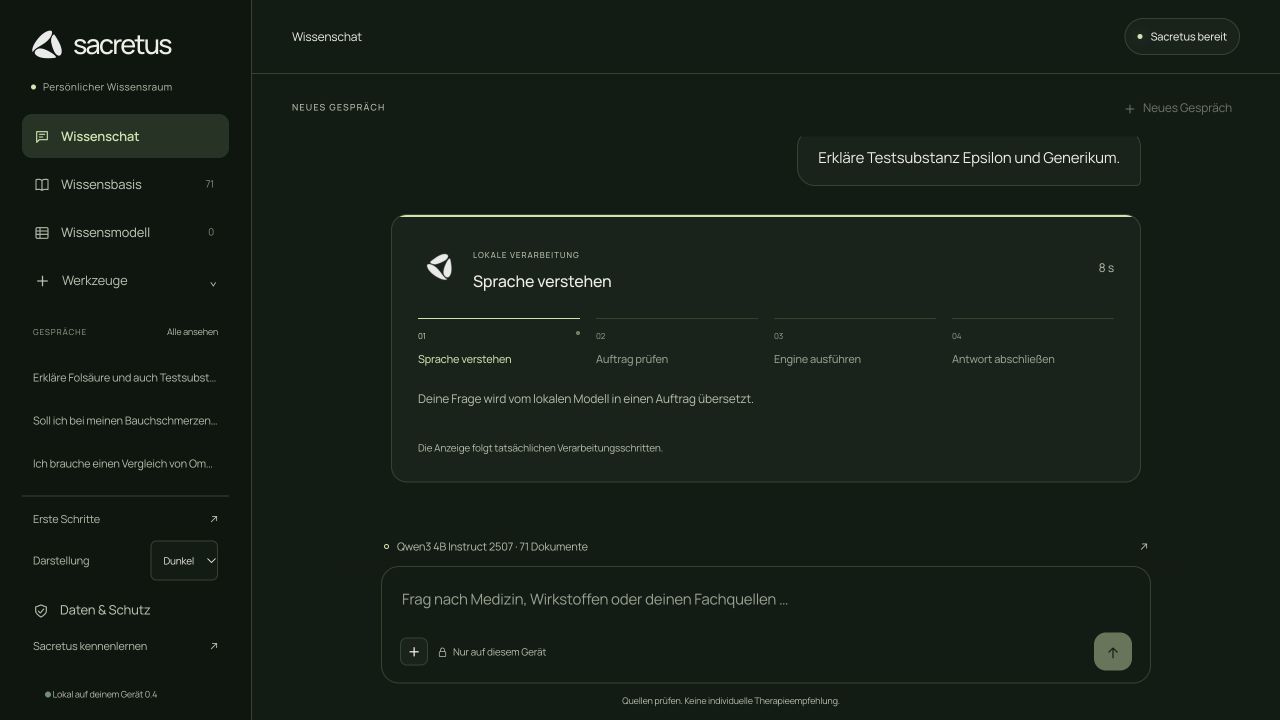Screen dimensions: 1280x720
Task: Start a Neues Gespräch at top right
Action: pos(1178,108)
